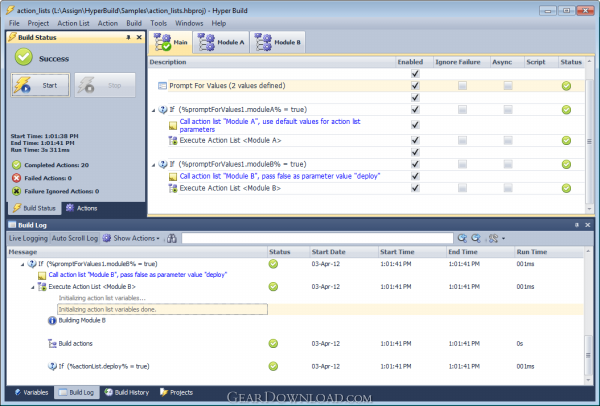Toggle Ignore Failure for Prompt For Values
Image resolution: width=600 pixels, height=406 pixels.
[462, 86]
